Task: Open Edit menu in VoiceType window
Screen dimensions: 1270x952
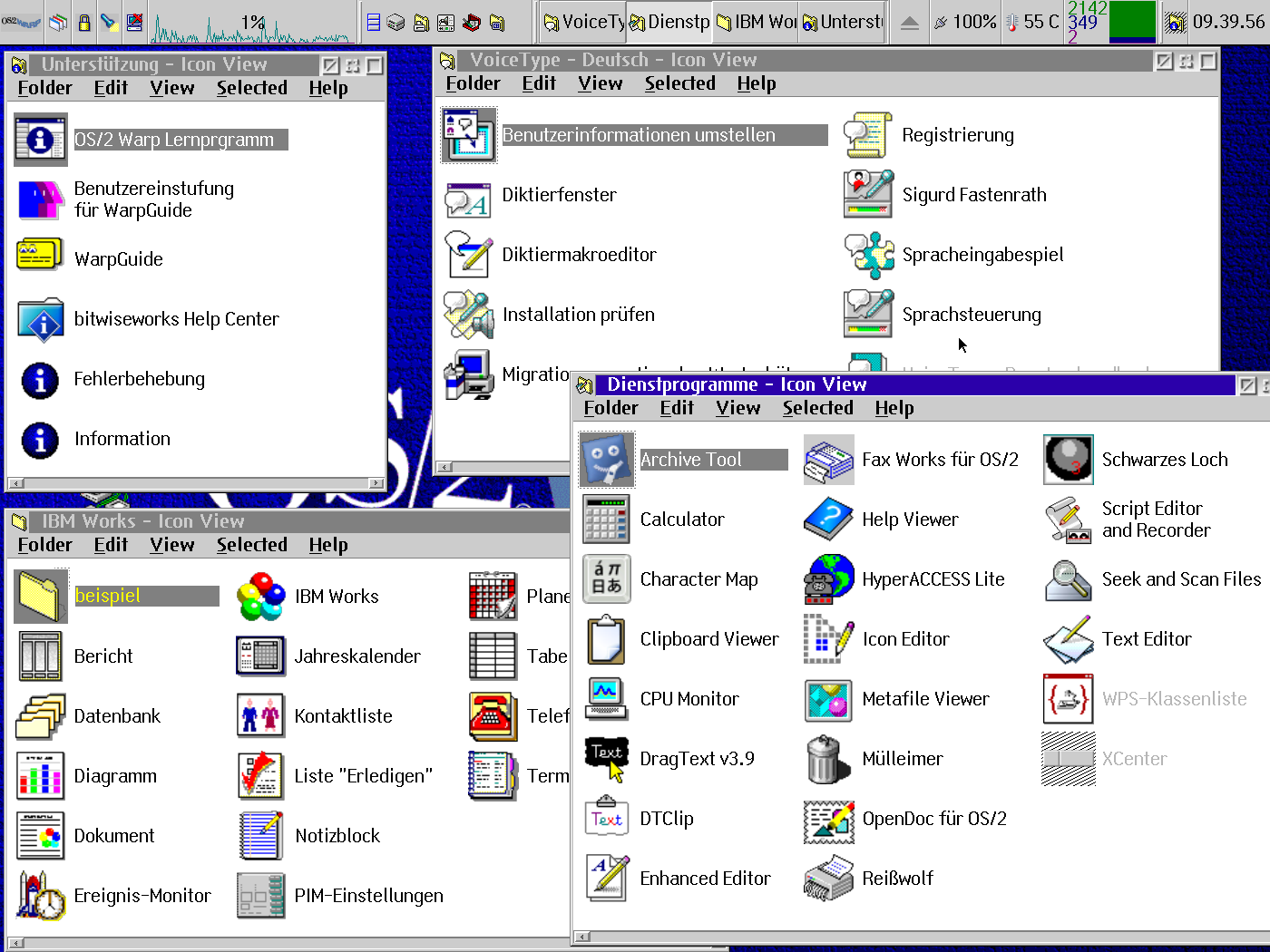Action: click(539, 83)
